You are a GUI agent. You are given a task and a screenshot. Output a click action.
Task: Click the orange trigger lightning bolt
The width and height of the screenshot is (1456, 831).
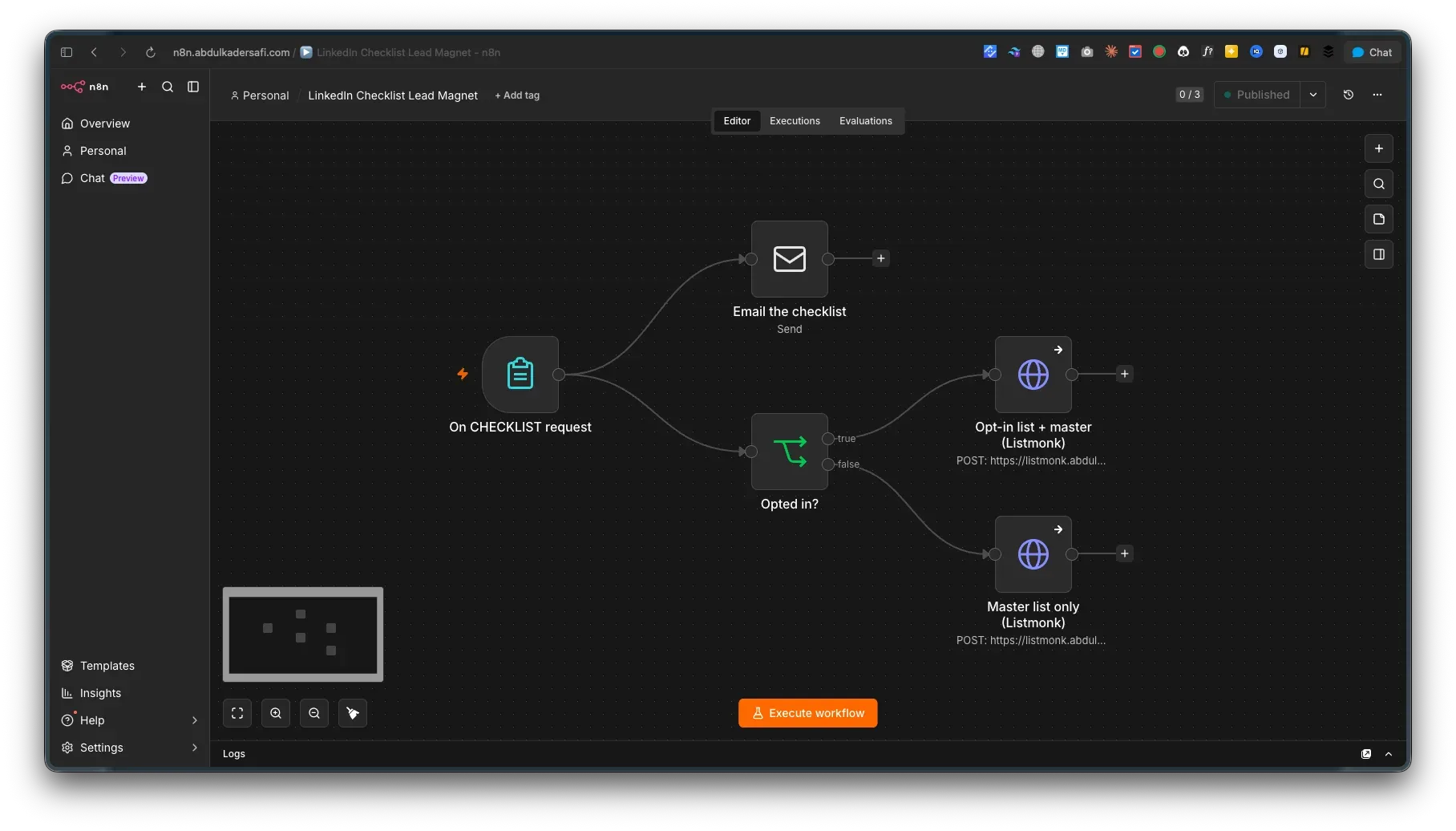(x=463, y=374)
